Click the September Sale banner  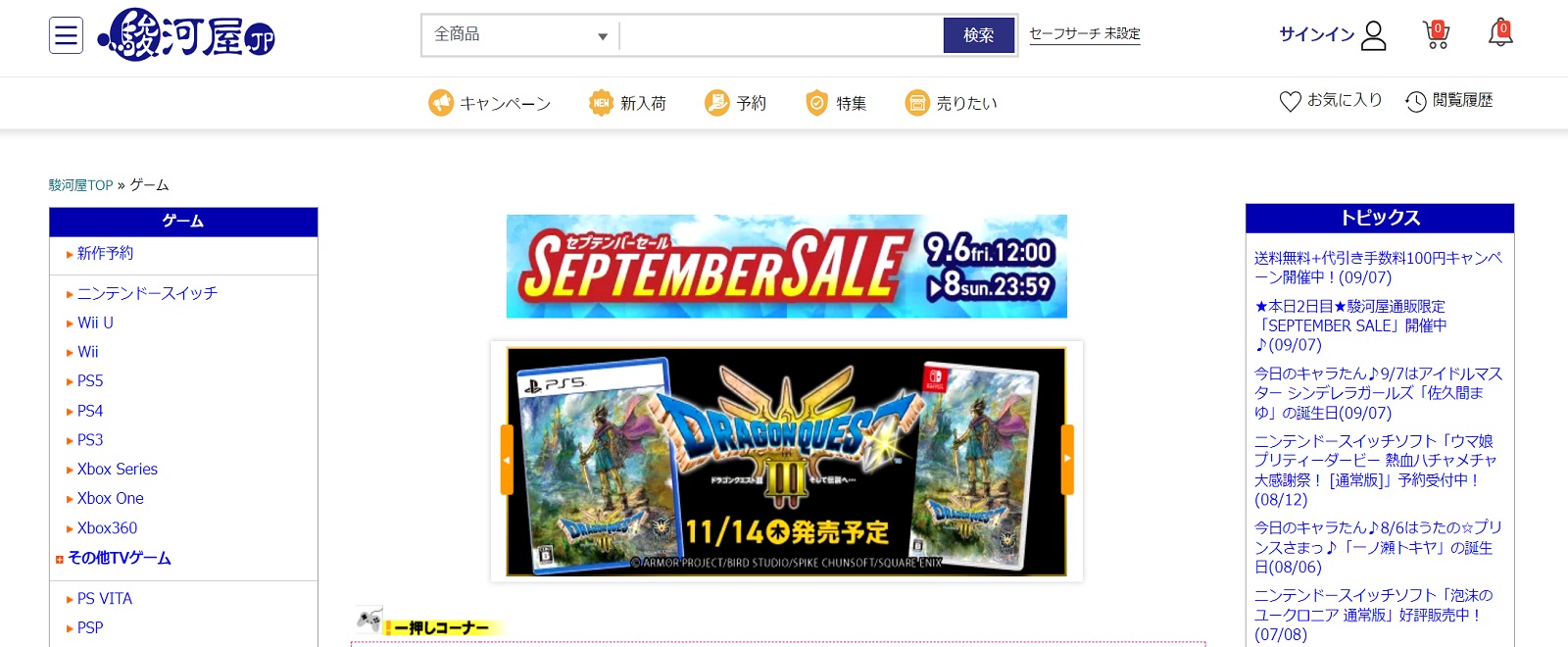tap(786, 267)
